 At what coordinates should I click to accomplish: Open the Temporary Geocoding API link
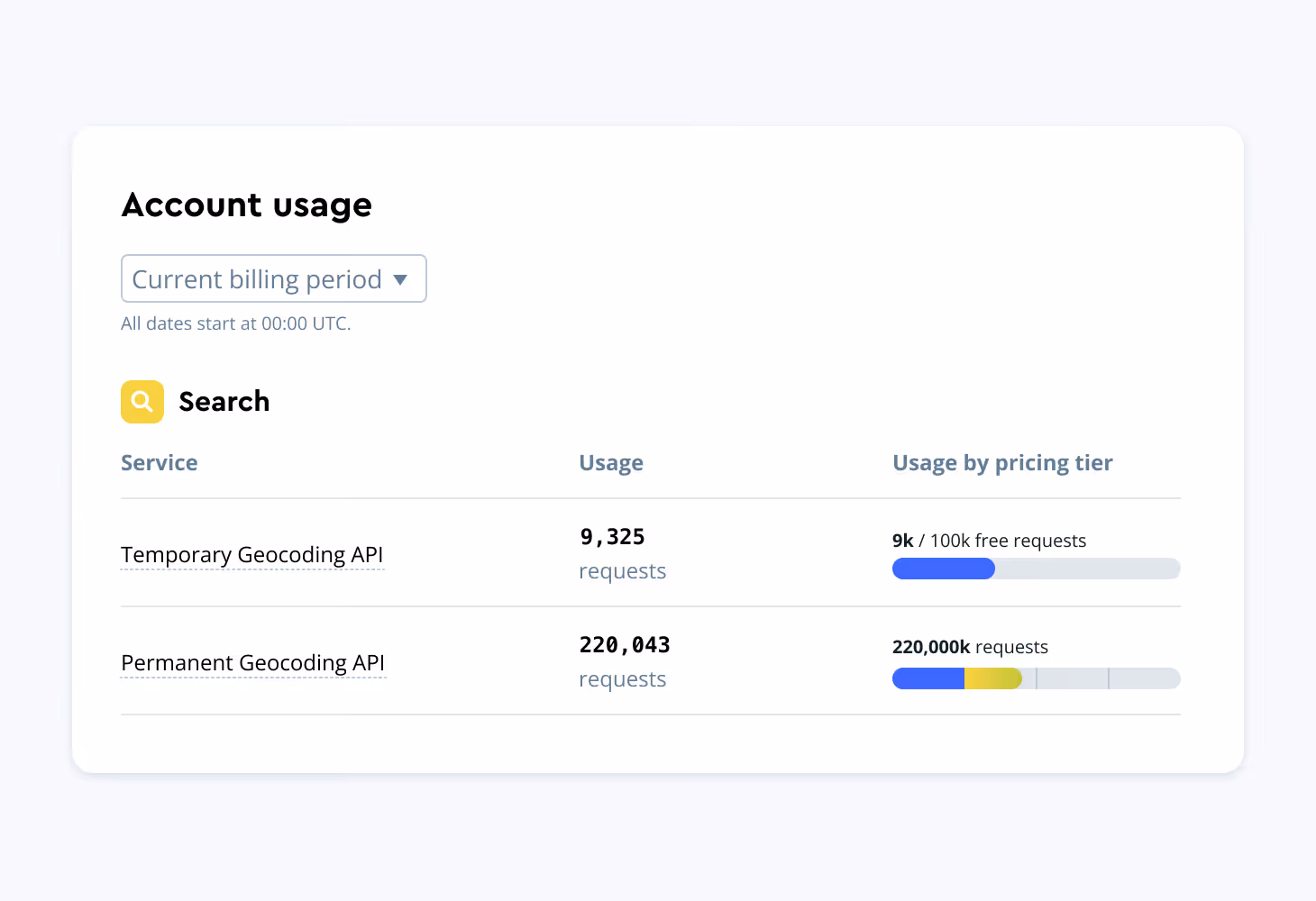tap(252, 555)
